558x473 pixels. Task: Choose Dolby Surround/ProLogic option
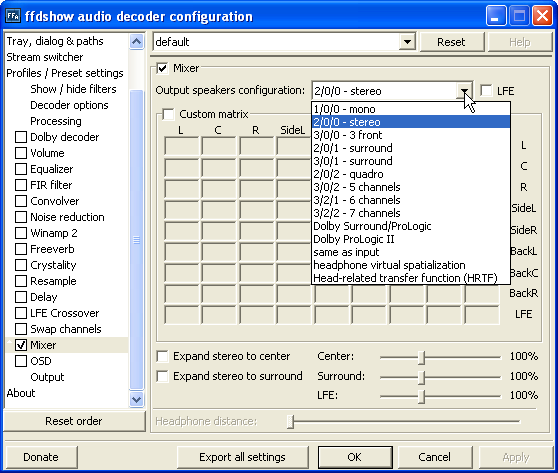(x=411, y=226)
